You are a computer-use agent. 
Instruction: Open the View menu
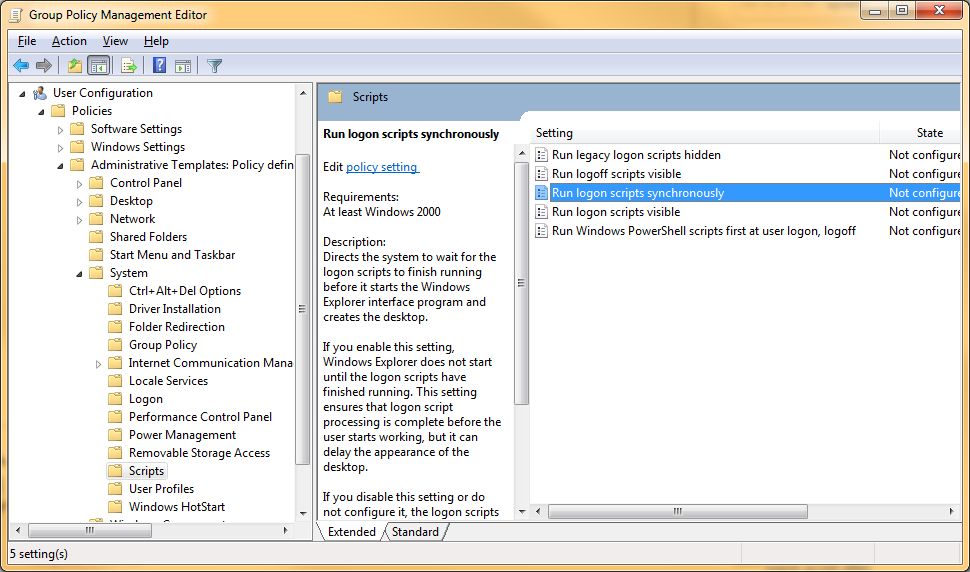[115, 41]
